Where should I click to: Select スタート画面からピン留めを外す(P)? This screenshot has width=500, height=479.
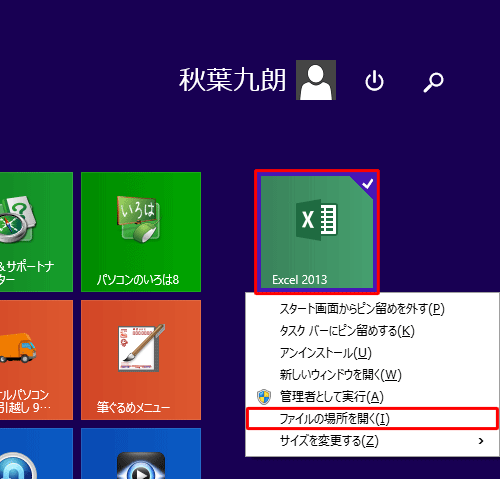372,309
